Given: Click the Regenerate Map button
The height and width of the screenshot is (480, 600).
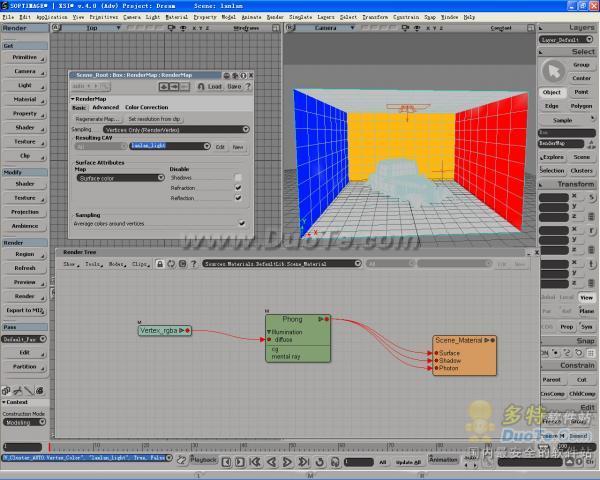Looking at the screenshot, I should [x=98, y=119].
